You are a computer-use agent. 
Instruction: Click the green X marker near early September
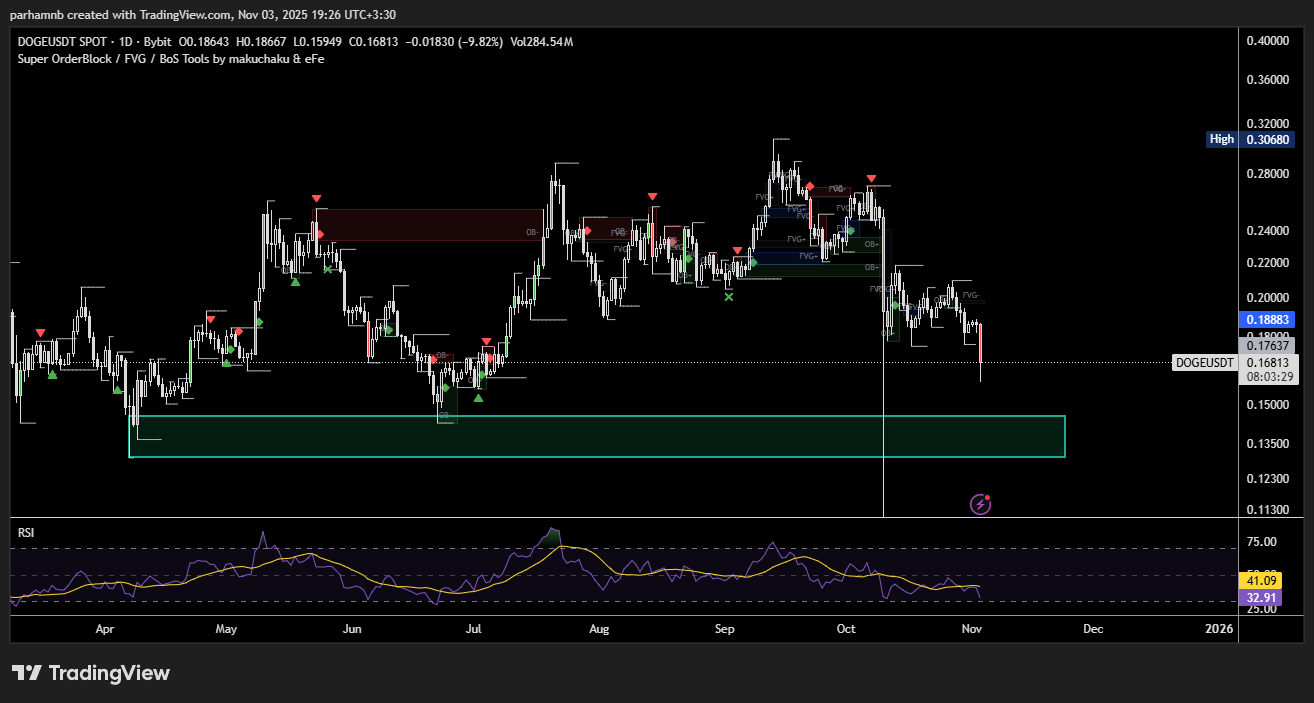click(x=728, y=297)
